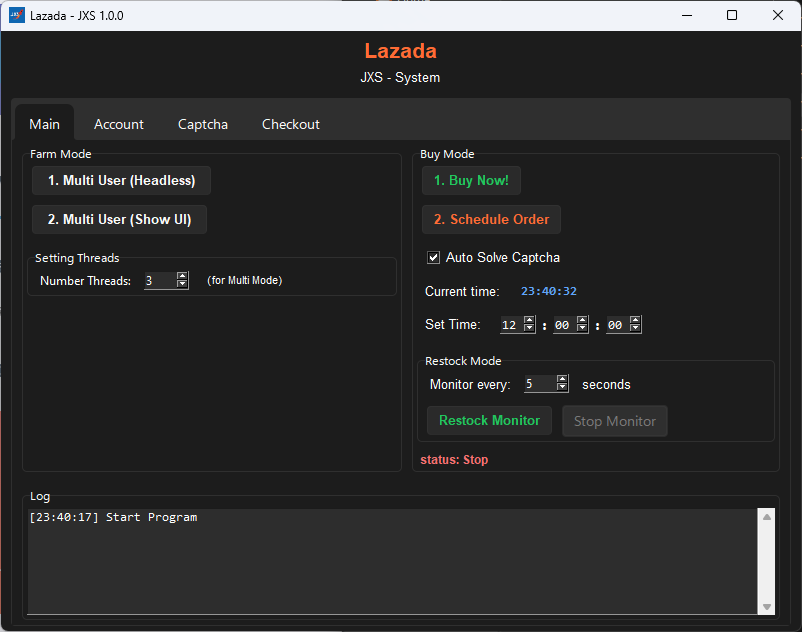Viewport: 802px width, 632px height.
Task: Go to the Checkout tab
Action: tap(291, 124)
